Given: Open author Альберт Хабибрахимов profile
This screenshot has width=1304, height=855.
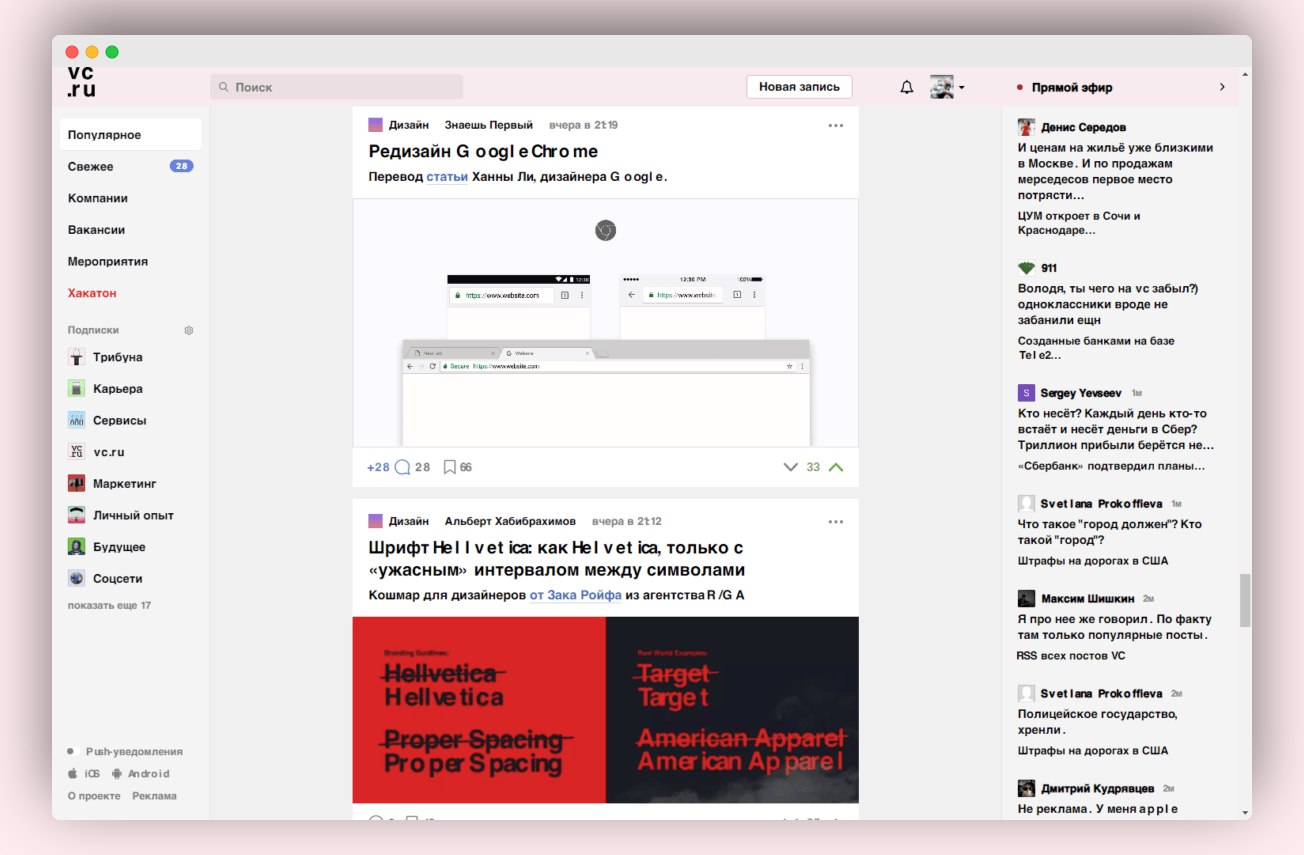Looking at the screenshot, I should click(510, 521).
